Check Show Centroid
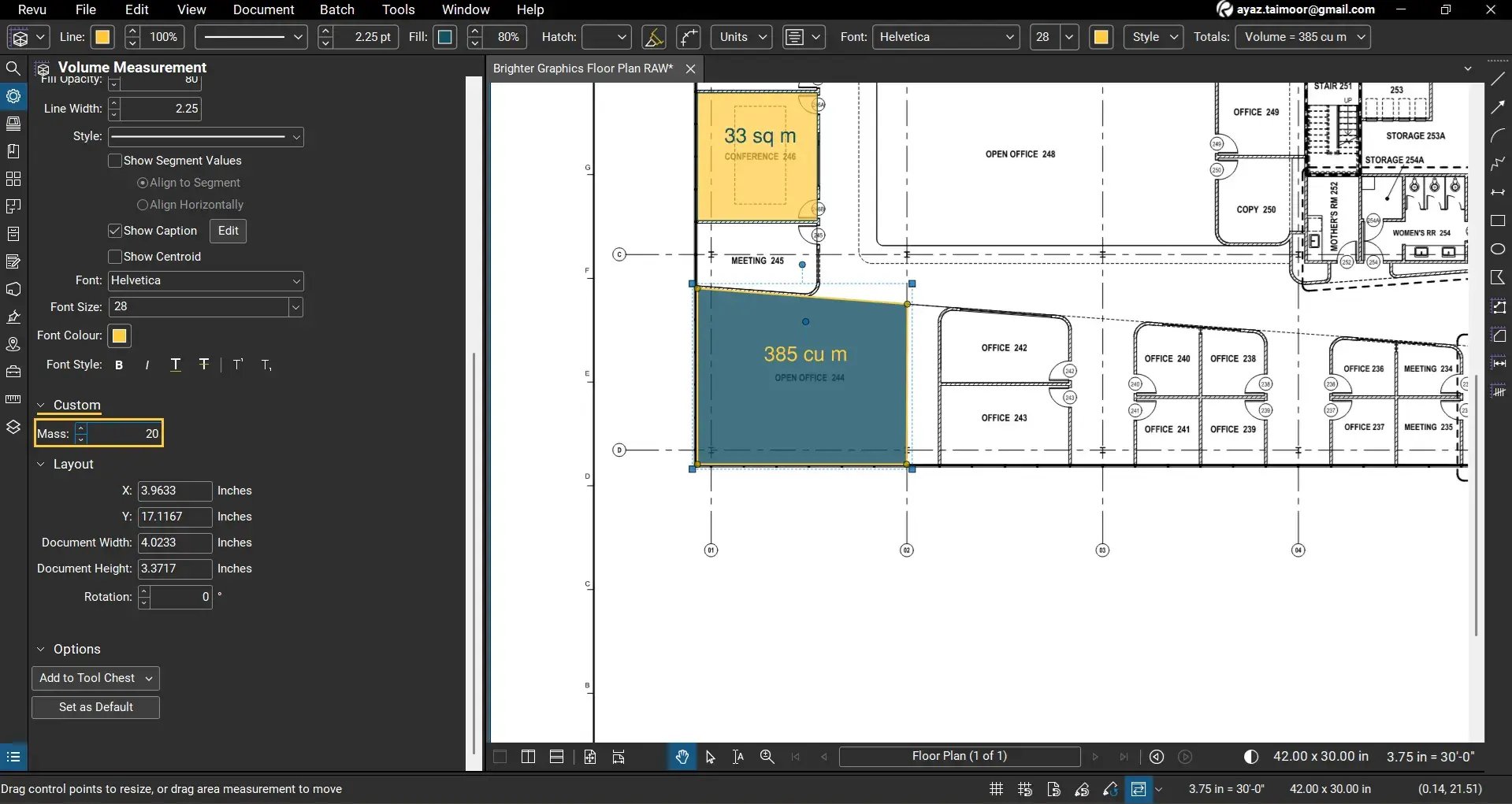The height and width of the screenshot is (804, 1512). [115, 256]
